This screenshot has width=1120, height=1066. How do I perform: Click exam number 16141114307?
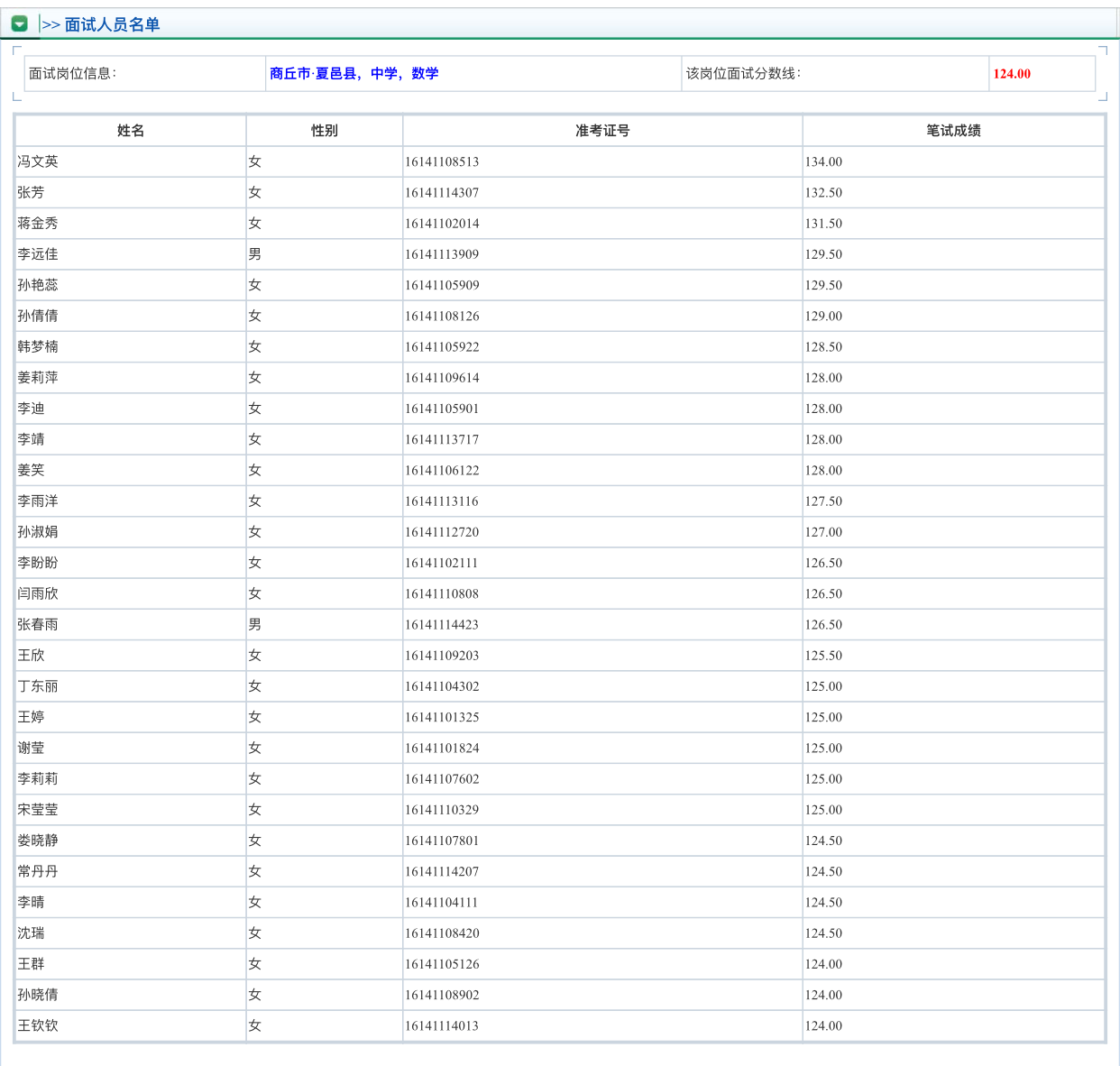click(x=442, y=193)
